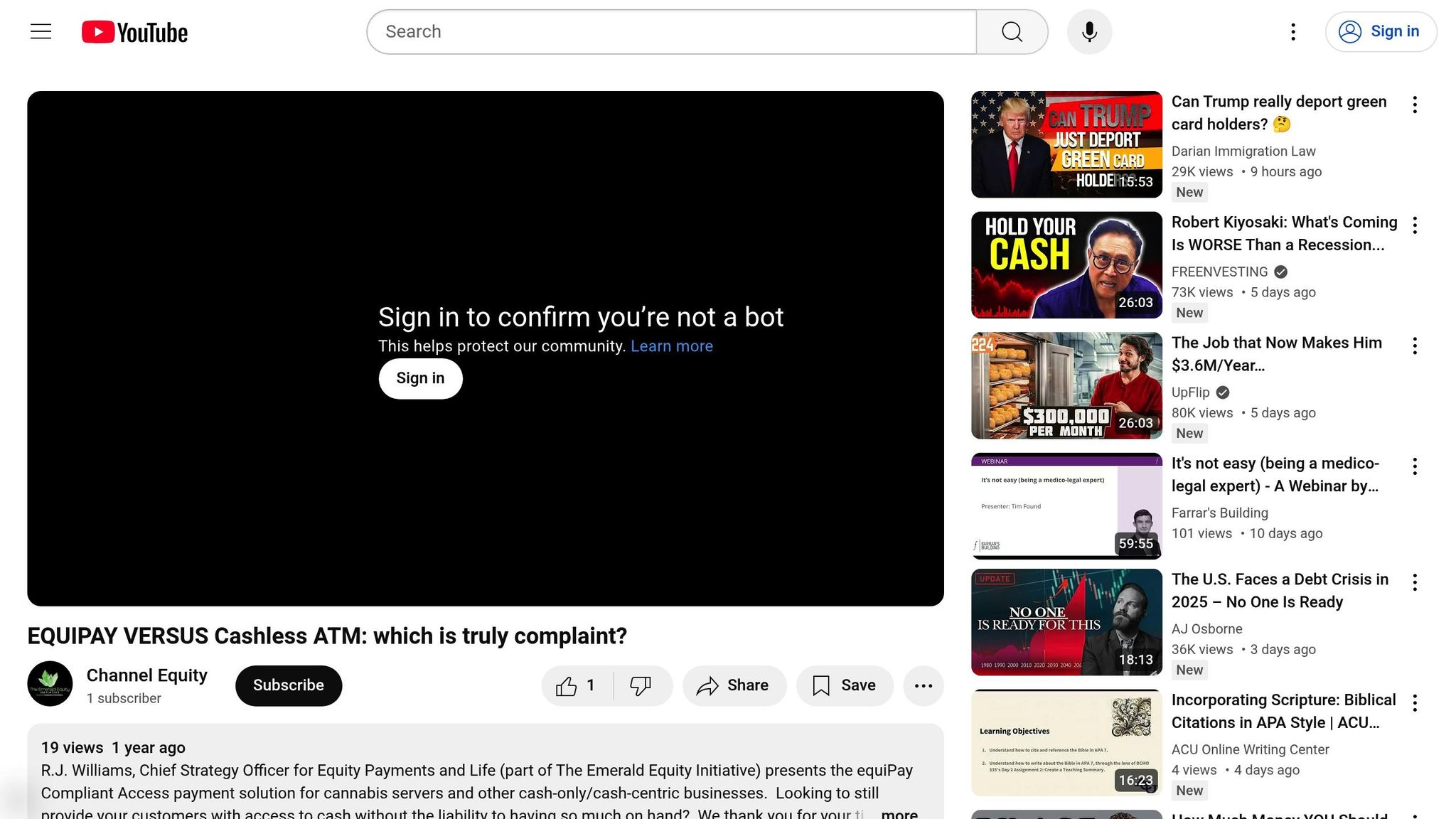Click '1 subscriber' text
This screenshot has height=819, width=1456.
pyautogui.click(x=124, y=699)
